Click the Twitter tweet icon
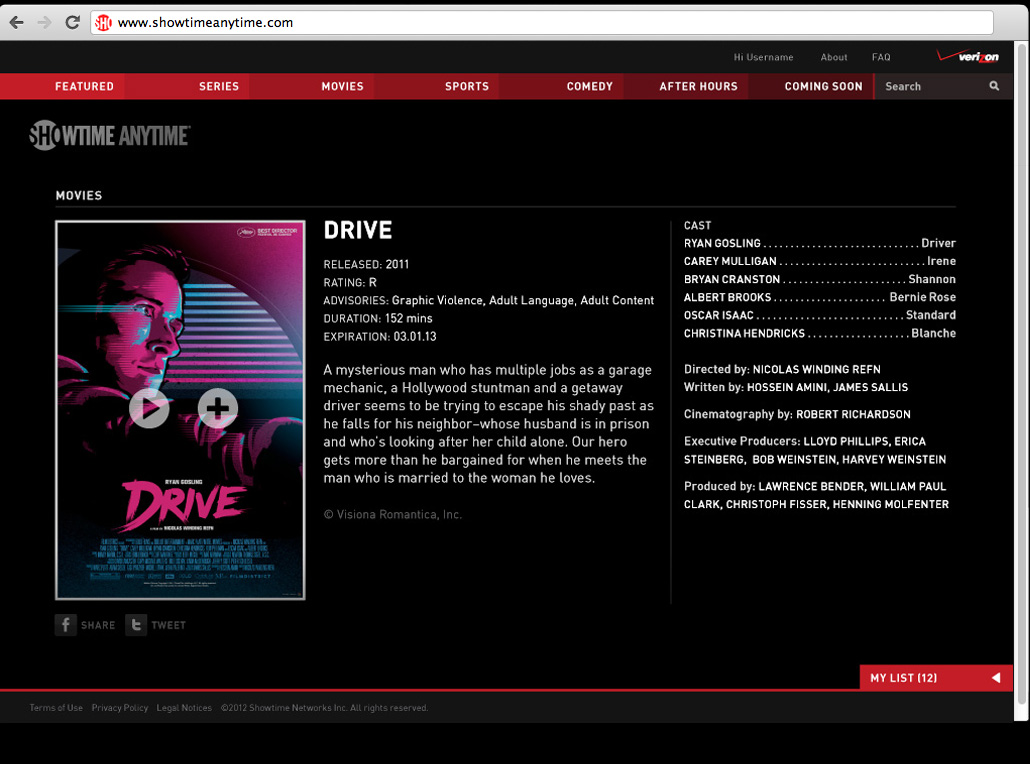The height and width of the screenshot is (764, 1030). click(136, 625)
